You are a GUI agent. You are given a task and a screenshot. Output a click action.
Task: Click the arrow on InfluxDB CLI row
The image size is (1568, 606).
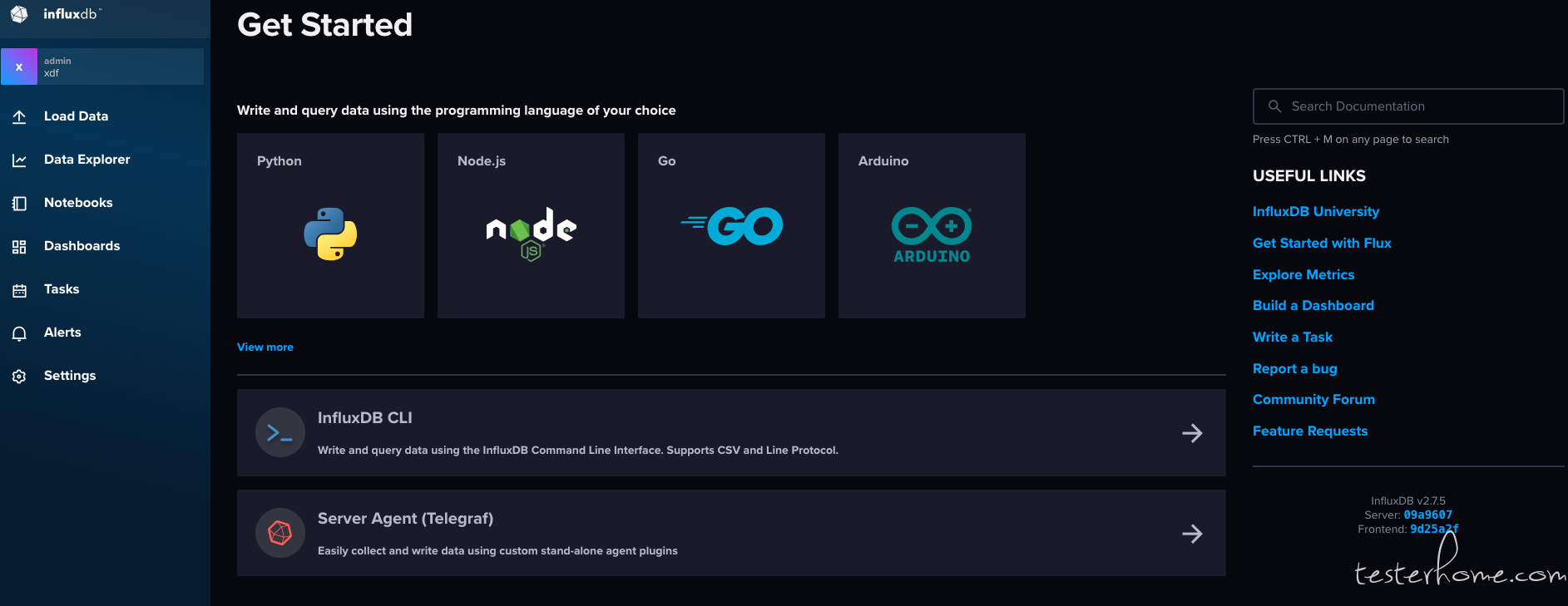point(1192,432)
